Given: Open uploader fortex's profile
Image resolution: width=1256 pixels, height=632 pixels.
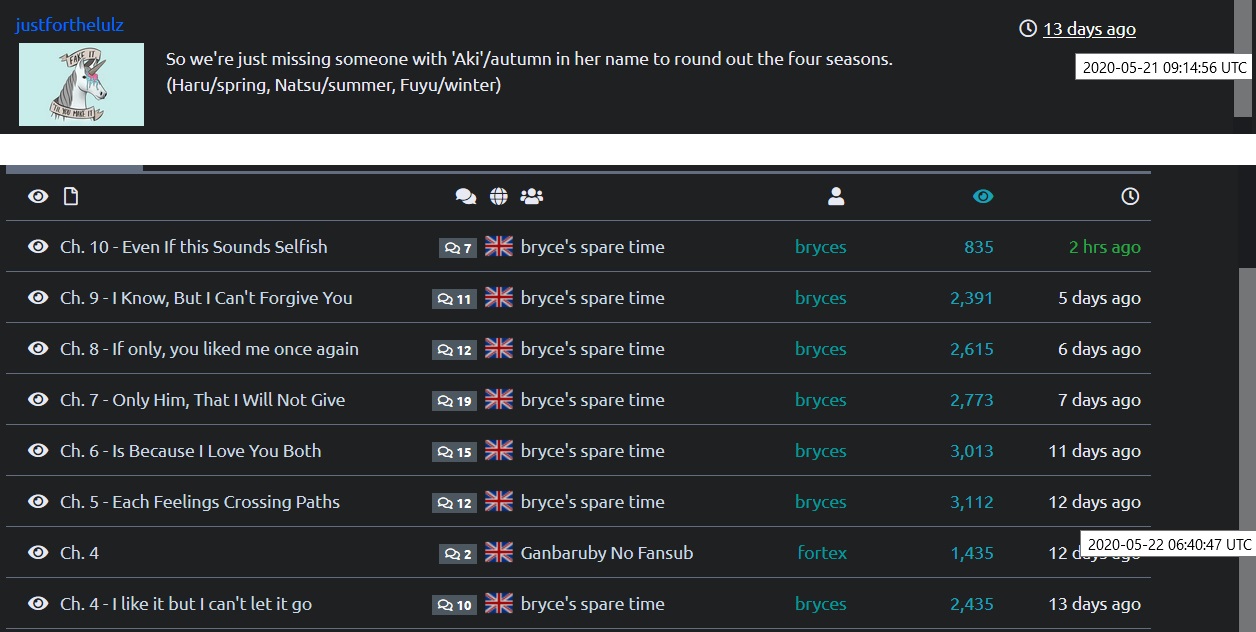Looking at the screenshot, I should (x=822, y=553).
